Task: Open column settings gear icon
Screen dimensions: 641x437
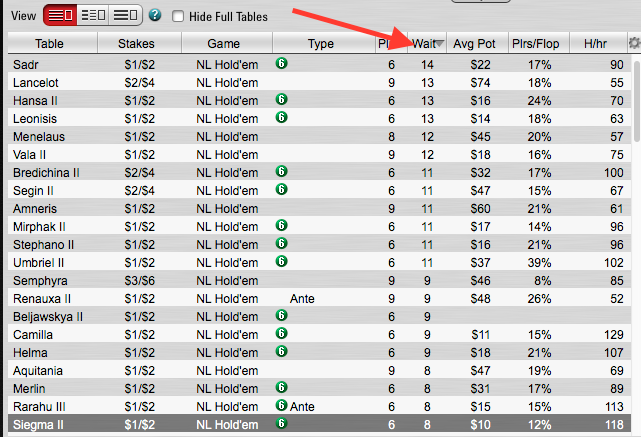Action: [x=633, y=42]
